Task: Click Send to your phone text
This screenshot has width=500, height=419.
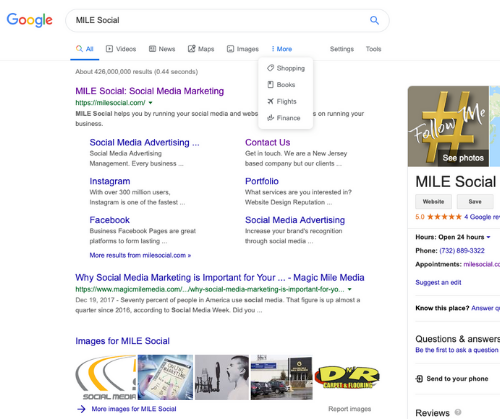Action: (x=457, y=379)
